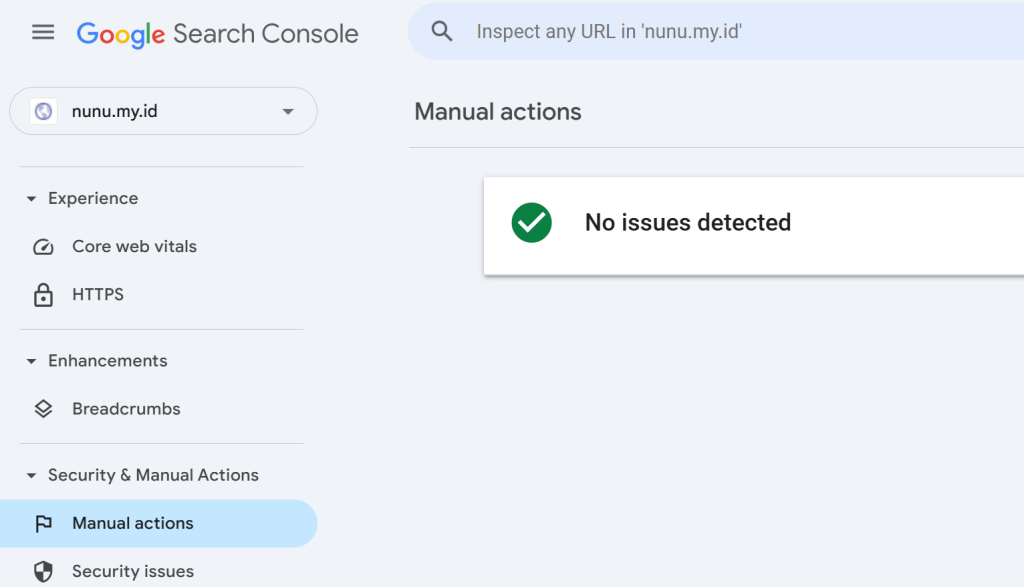The height and width of the screenshot is (587, 1024).
Task: Click the Core web vitals gauge icon
Action: click(x=43, y=247)
